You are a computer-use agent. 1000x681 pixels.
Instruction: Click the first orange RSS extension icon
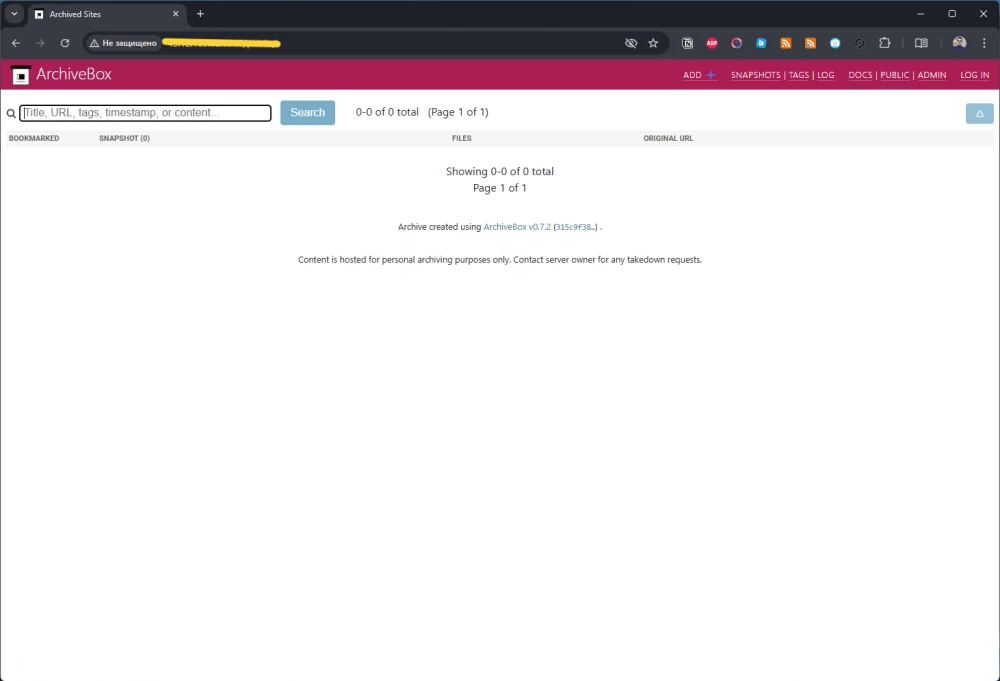(x=786, y=43)
